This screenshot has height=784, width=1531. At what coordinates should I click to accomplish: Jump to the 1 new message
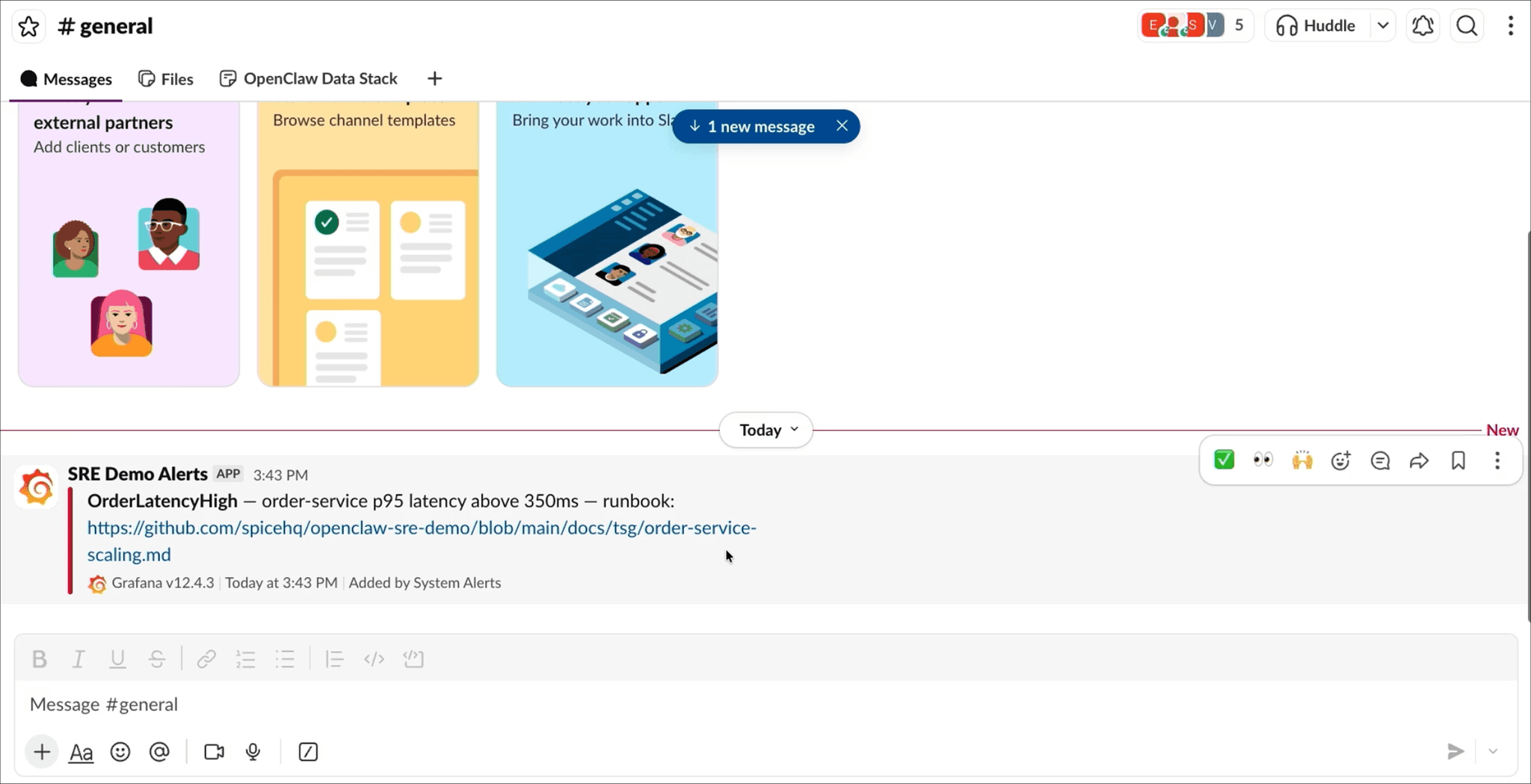(x=752, y=126)
